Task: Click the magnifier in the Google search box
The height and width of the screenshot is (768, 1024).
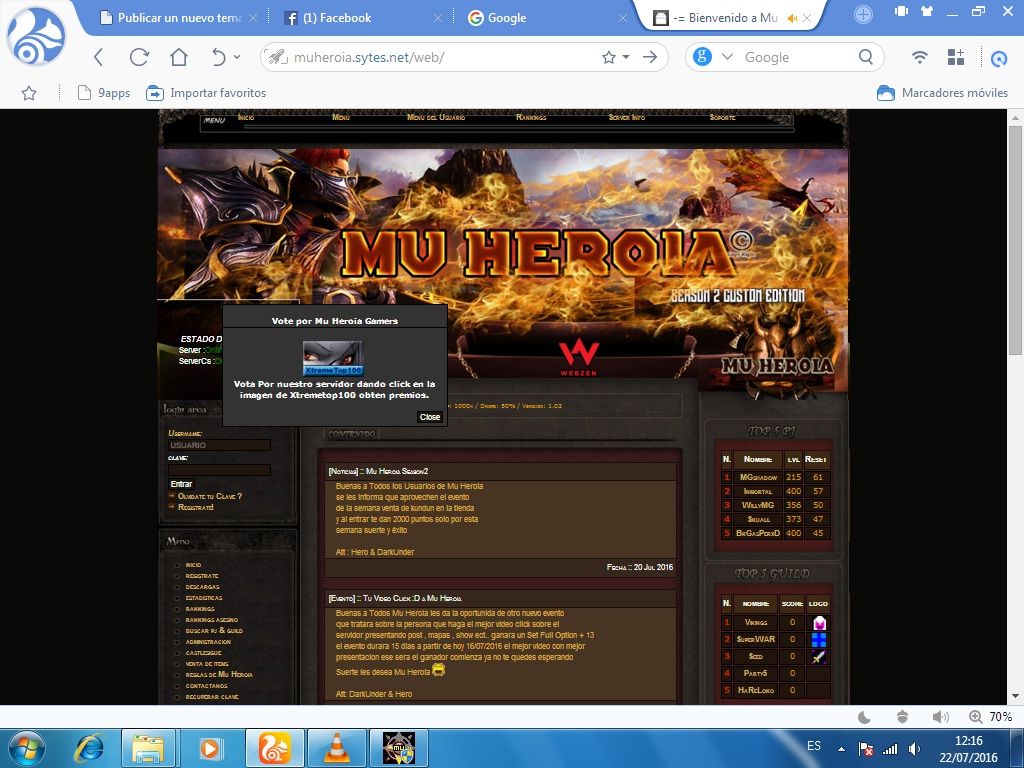Action: coord(866,57)
